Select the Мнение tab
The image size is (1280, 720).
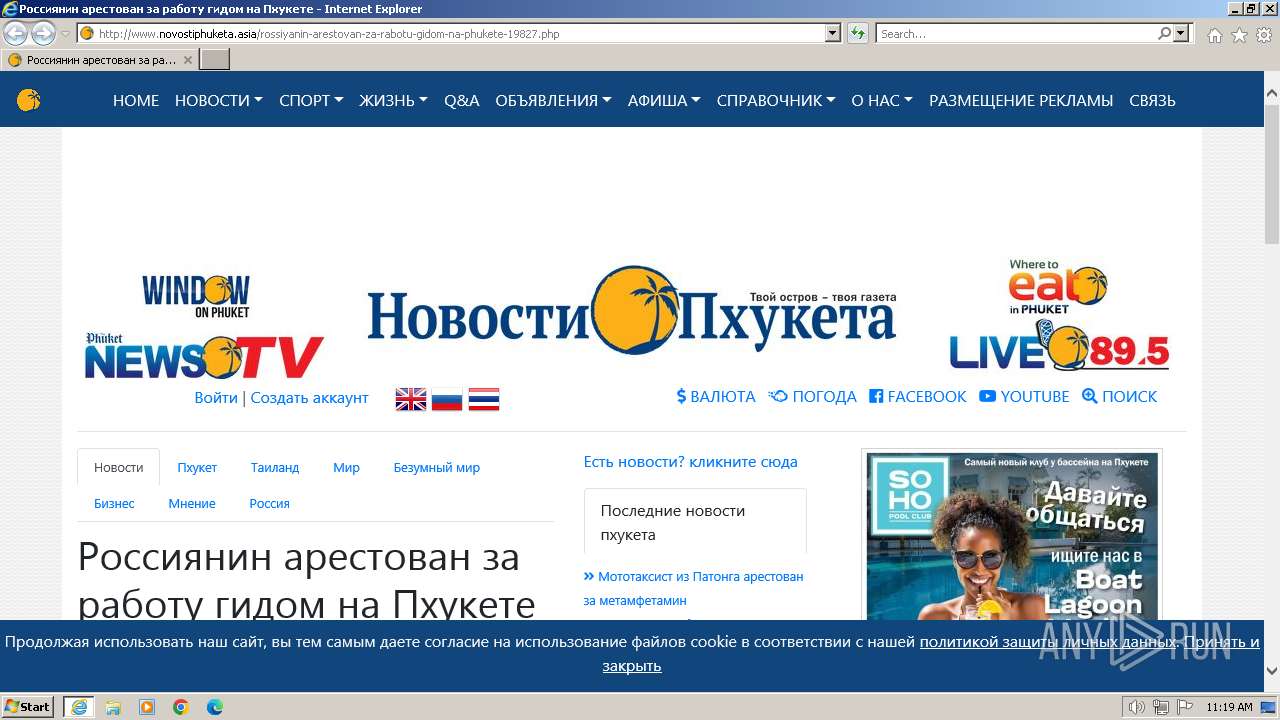pos(192,503)
